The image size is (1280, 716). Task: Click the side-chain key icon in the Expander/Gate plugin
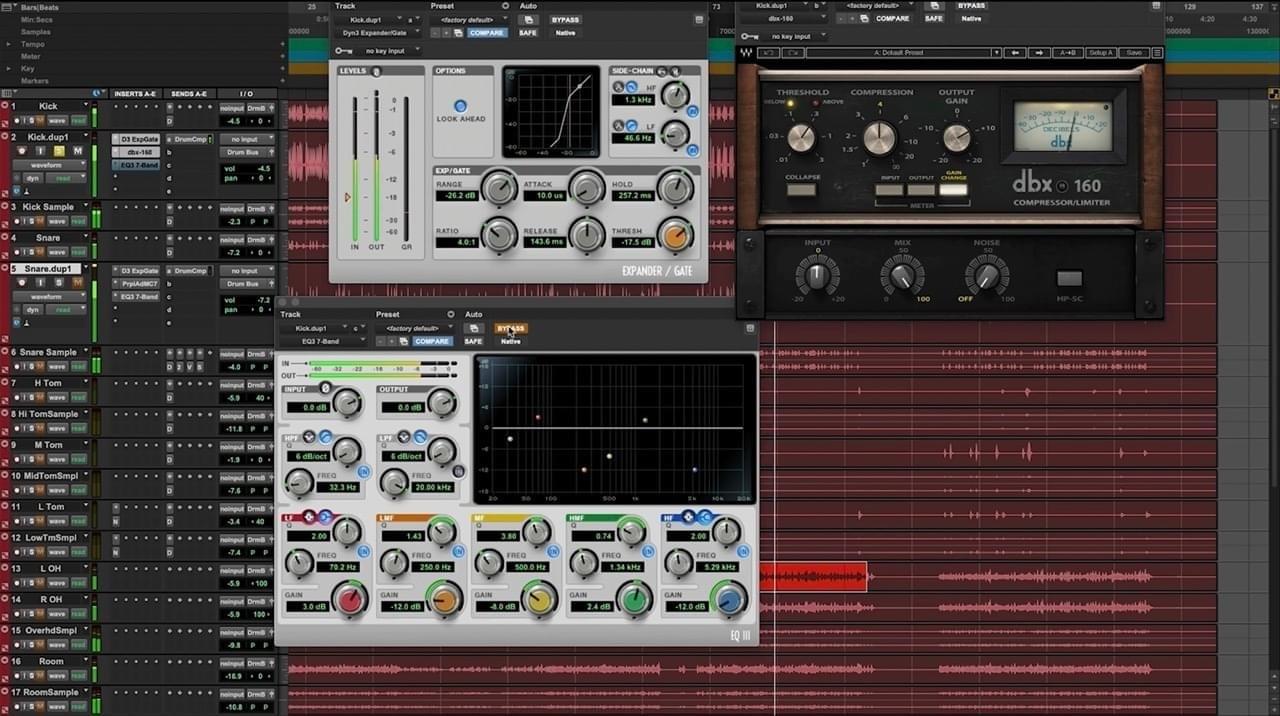tap(342, 50)
